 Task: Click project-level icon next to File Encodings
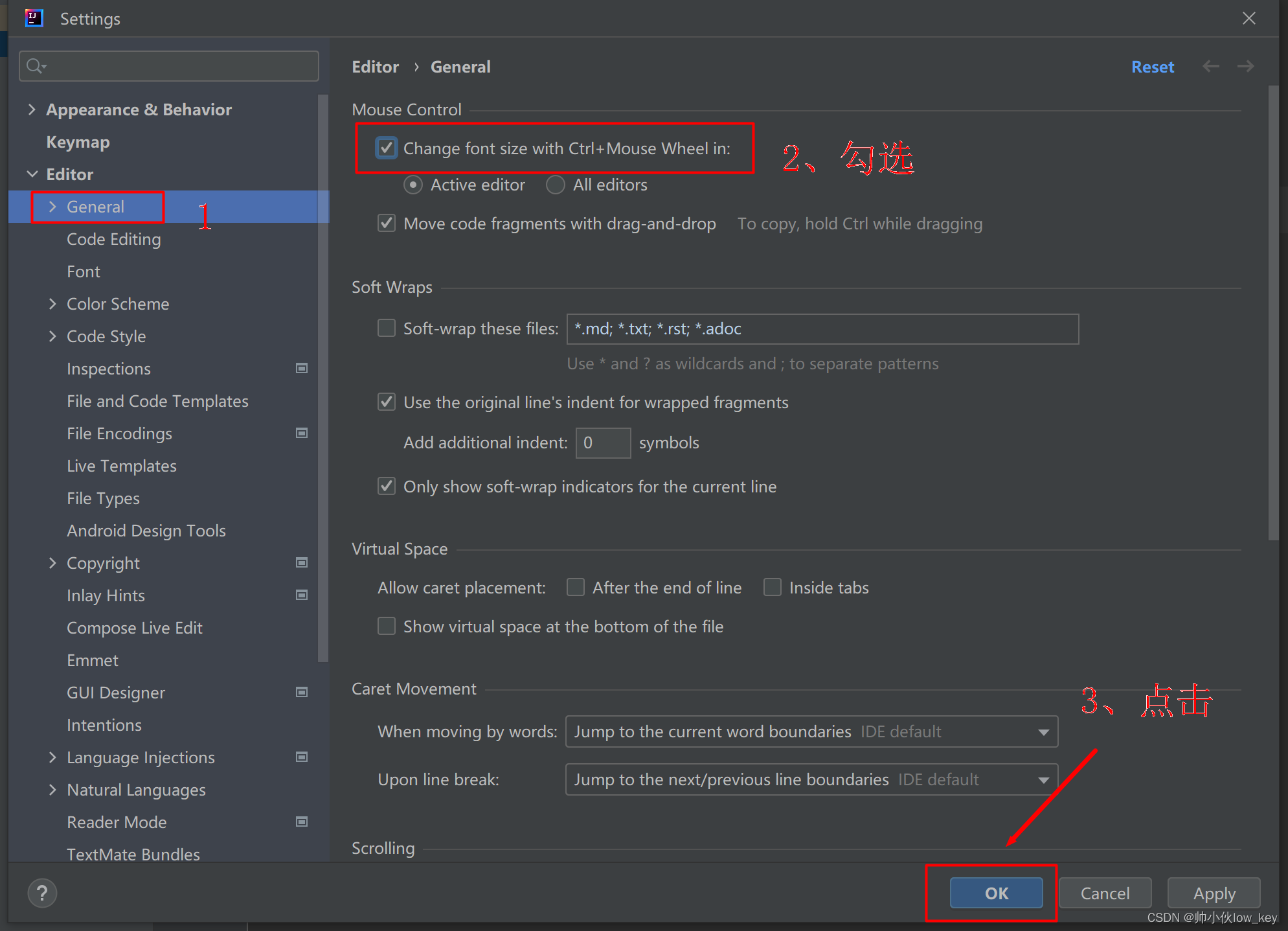click(302, 433)
